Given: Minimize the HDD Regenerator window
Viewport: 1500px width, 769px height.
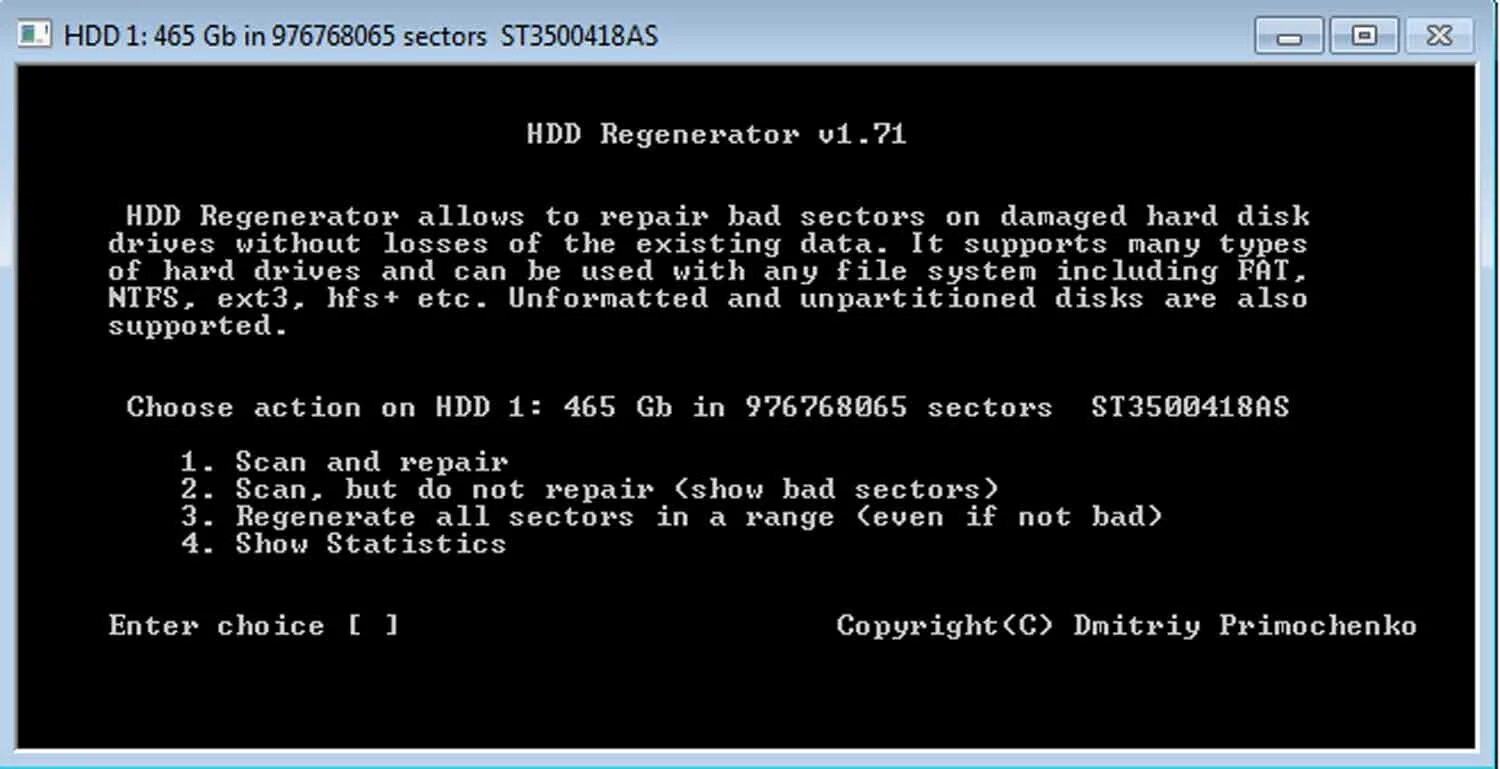Looking at the screenshot, I should pos(1289,37).
